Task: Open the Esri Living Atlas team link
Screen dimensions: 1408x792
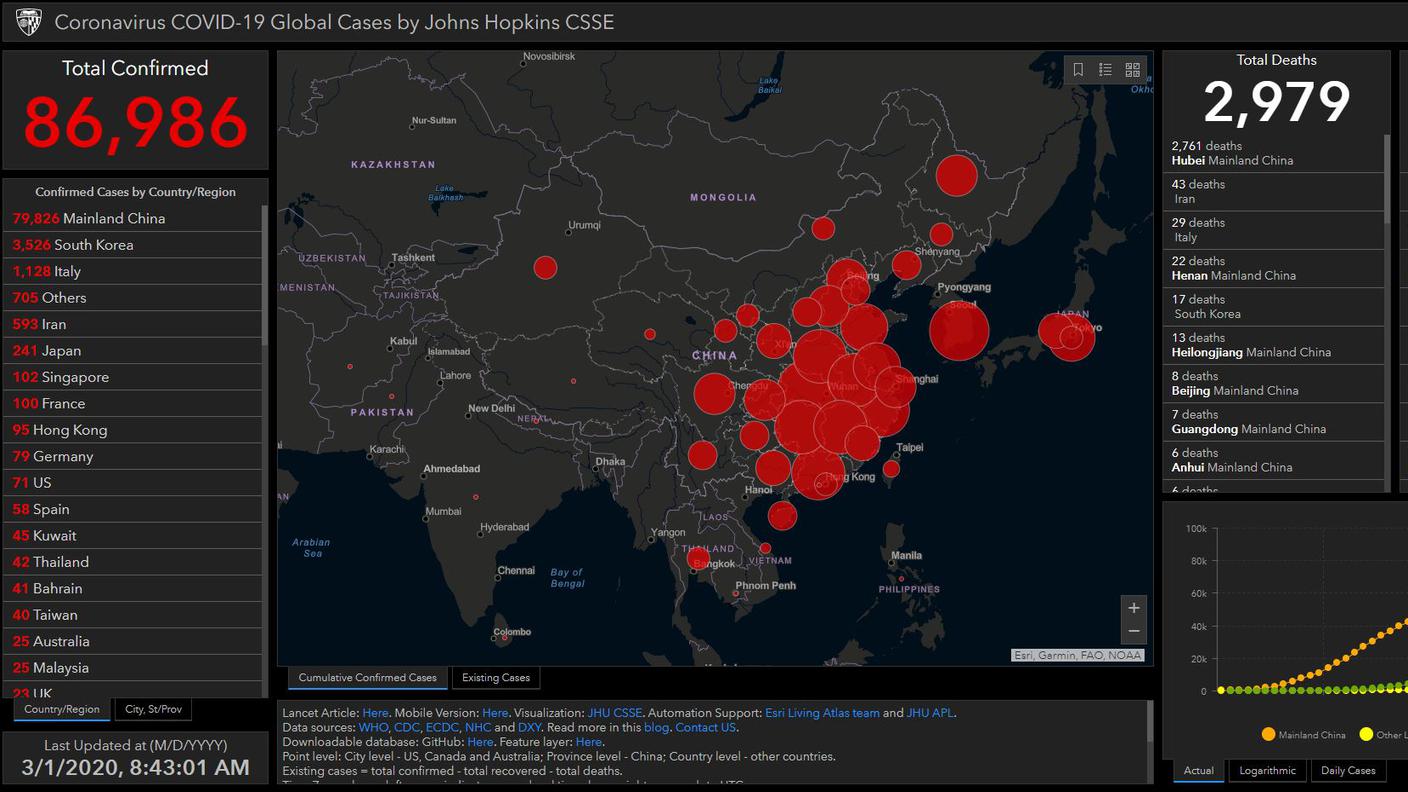Action: pos(822,713)
